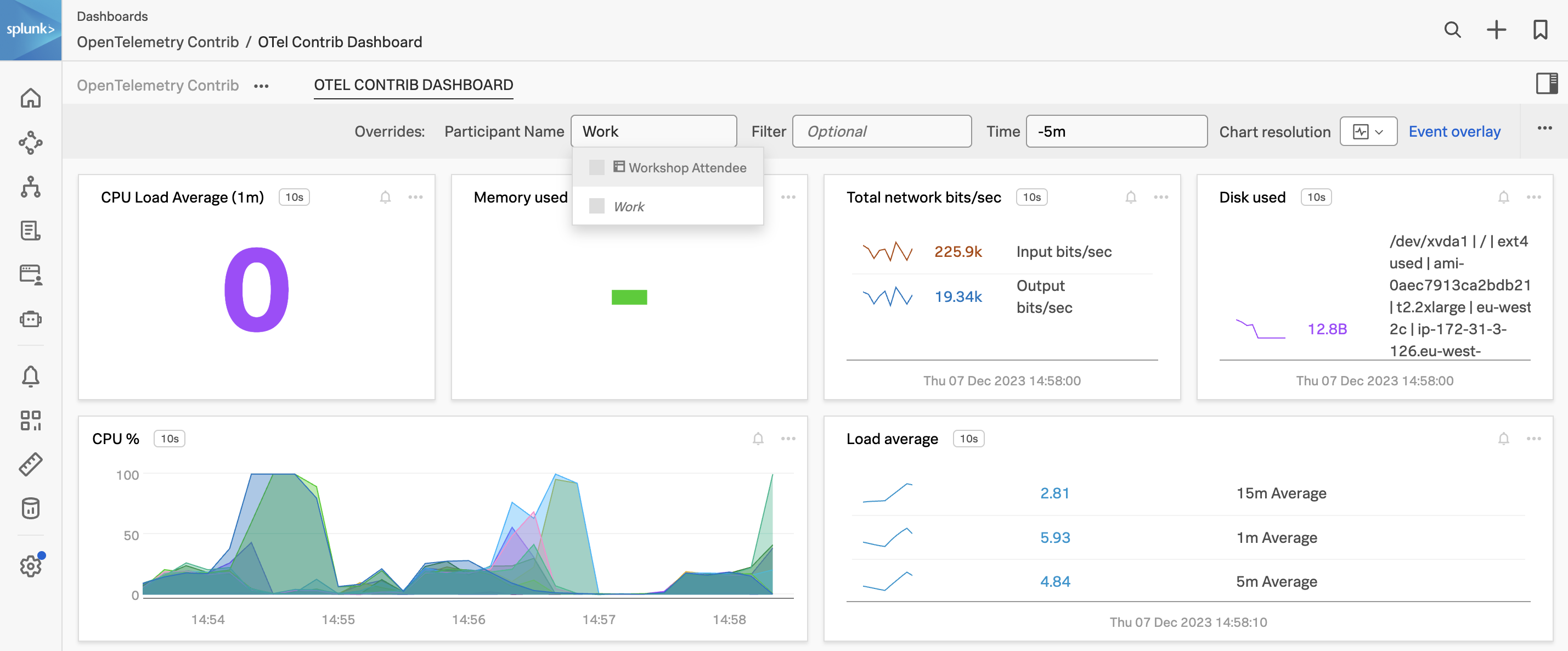Open the RUM browser-user icon
Viewport: 1568px width, 651px height.
pos(30,274)
